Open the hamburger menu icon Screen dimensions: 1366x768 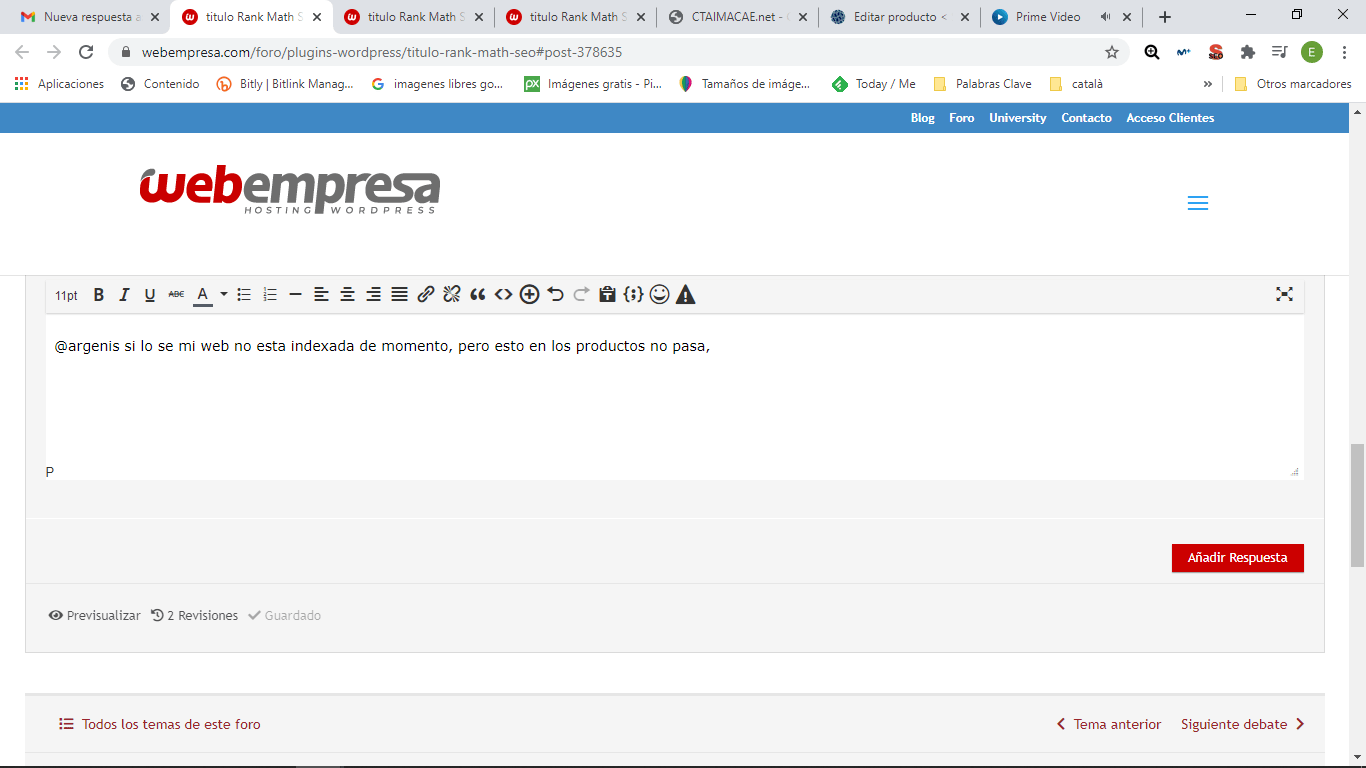(1198, 203)
